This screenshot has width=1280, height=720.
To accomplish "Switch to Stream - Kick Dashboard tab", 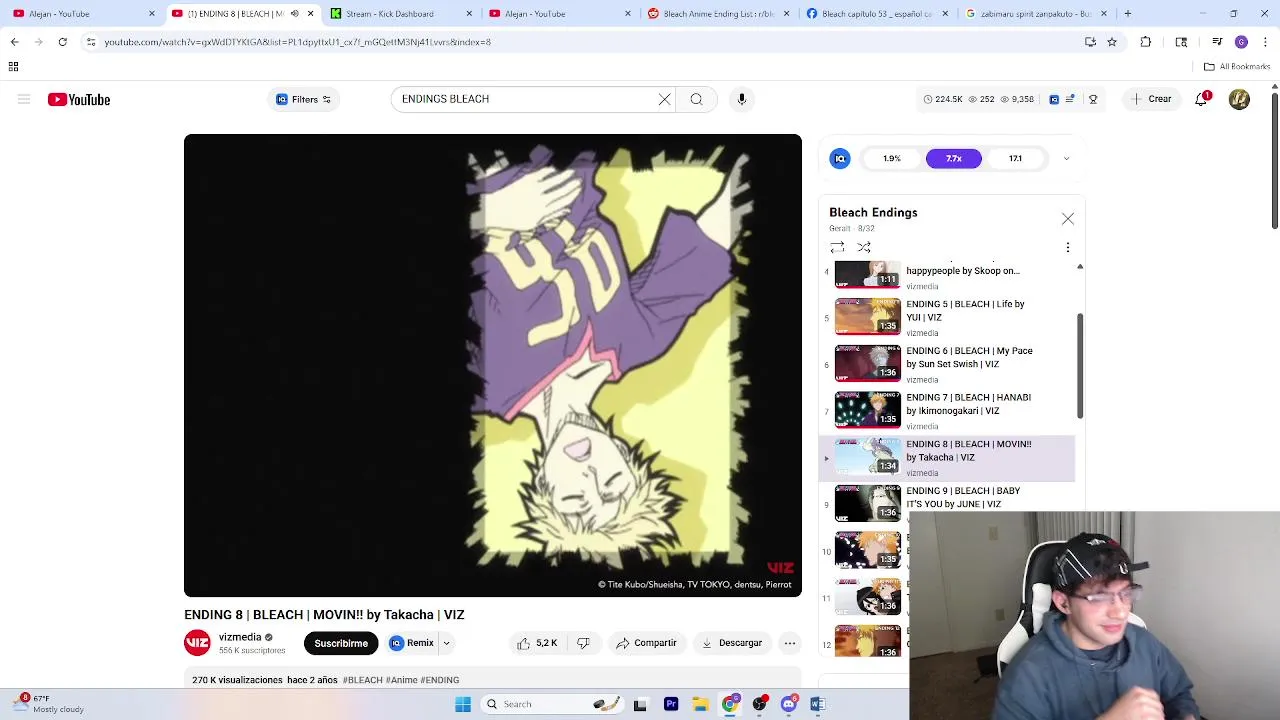I will pyautogui.click(x=399, y=14).
